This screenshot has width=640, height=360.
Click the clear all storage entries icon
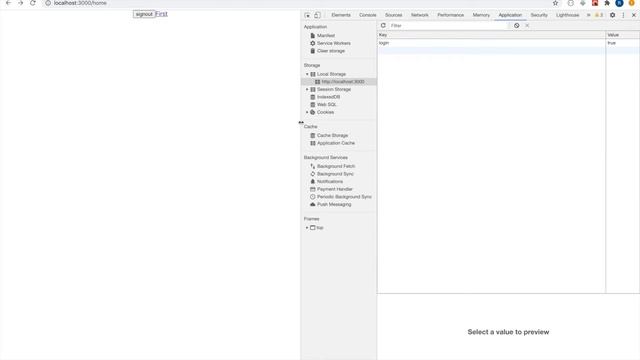pos(516,25)
